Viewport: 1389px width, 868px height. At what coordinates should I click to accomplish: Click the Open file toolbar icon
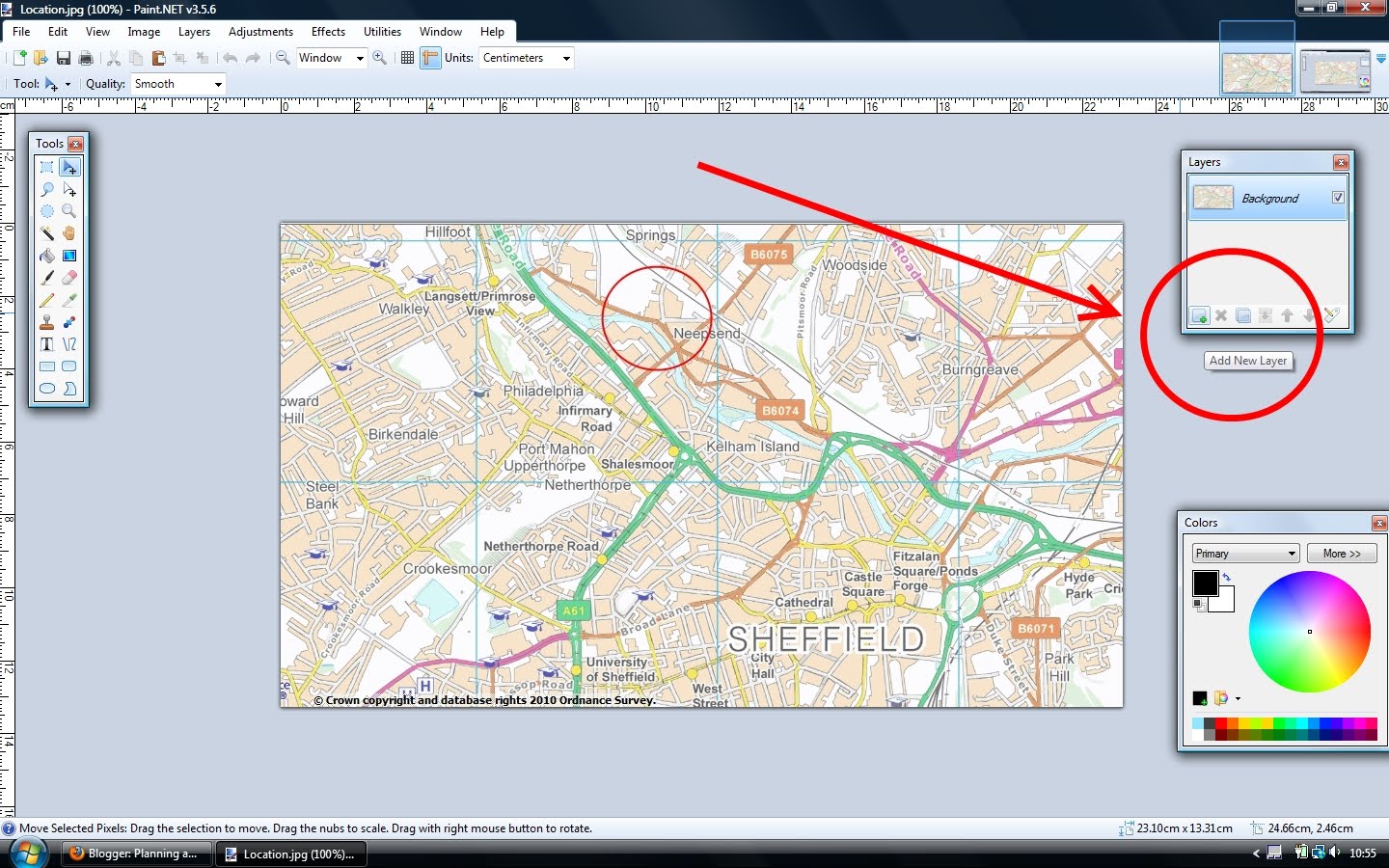click(x=41, y=58)
